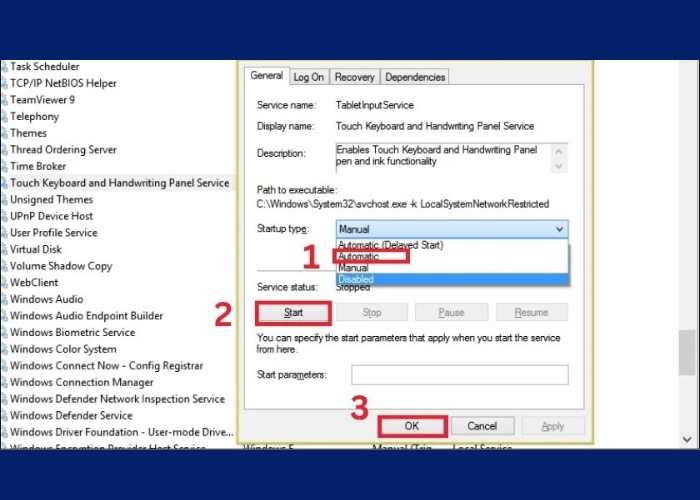This screenshot has width=700, height=500.
Task: Go to the Dependencies tab
Action: pos(414,77)
